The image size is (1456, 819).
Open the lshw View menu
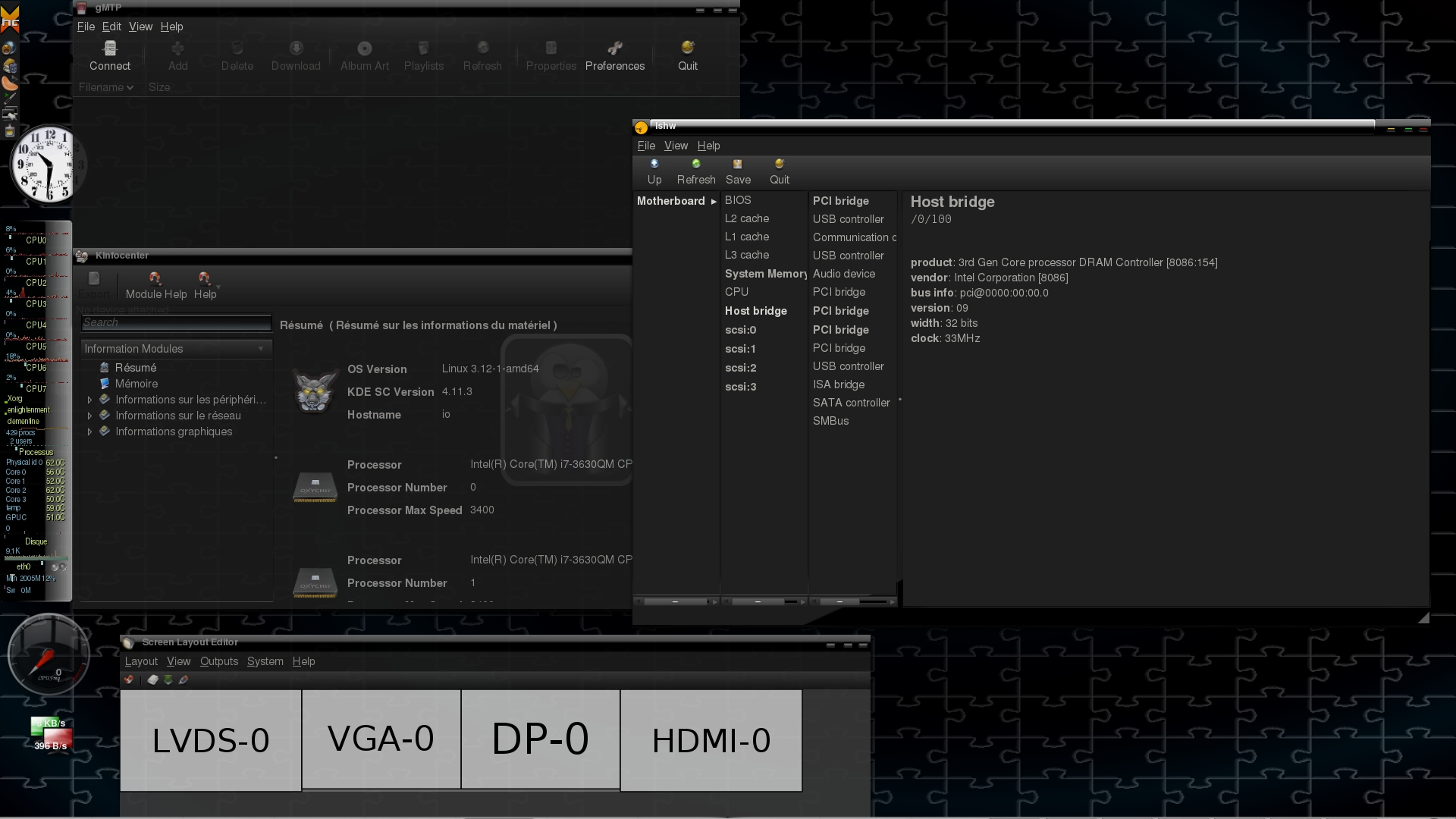point(675,146)
